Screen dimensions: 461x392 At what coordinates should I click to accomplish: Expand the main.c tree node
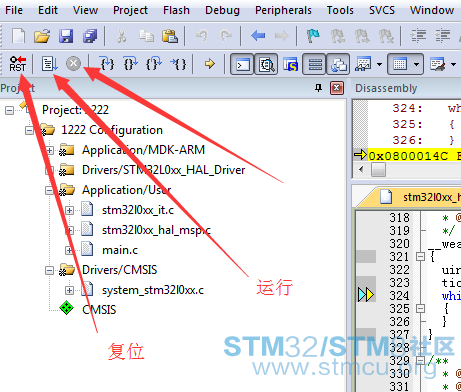point(69,250)
